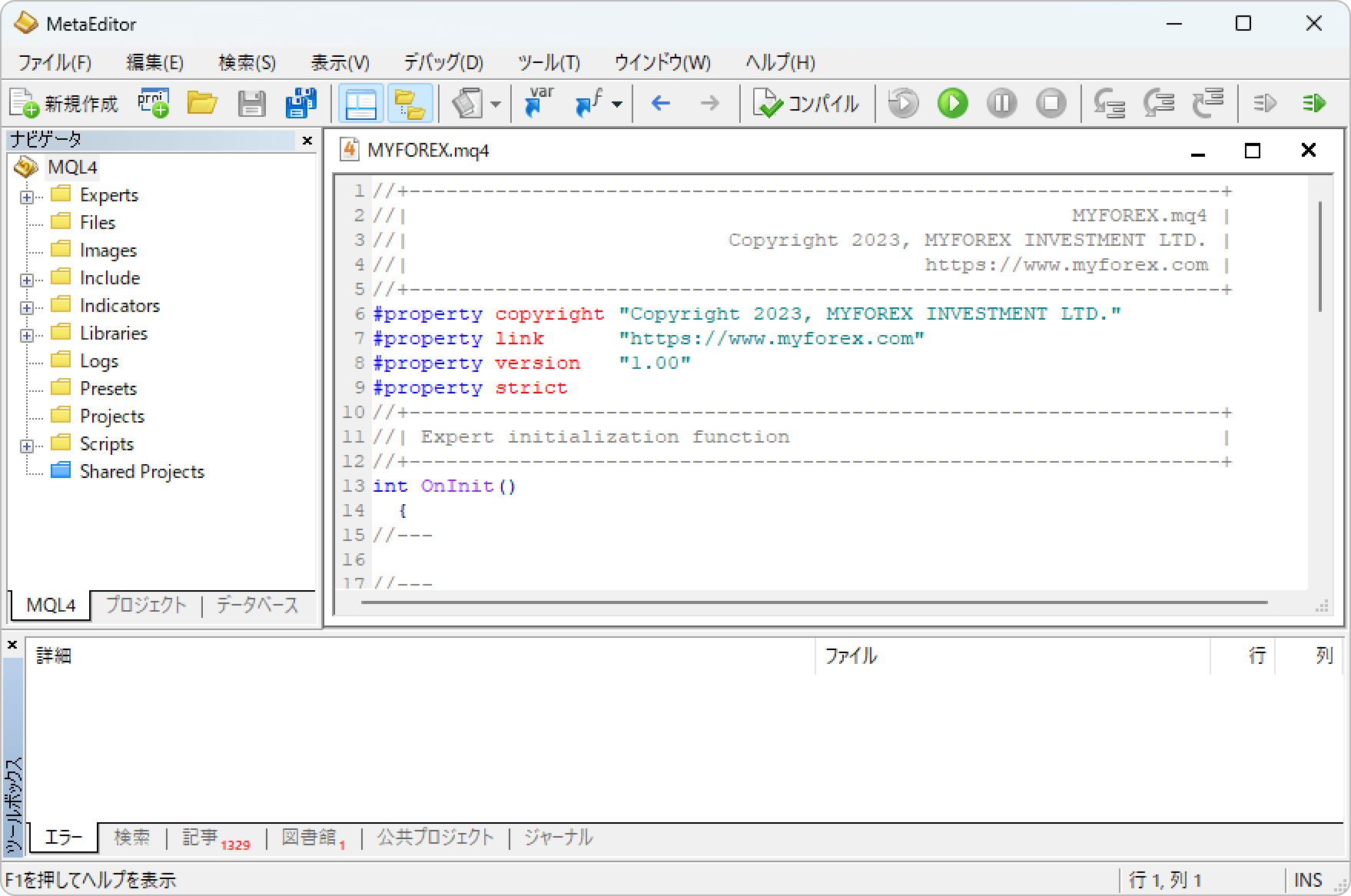Select the Images folder
This screenshot has height=896, width=1351.
[x=108, y=250]
